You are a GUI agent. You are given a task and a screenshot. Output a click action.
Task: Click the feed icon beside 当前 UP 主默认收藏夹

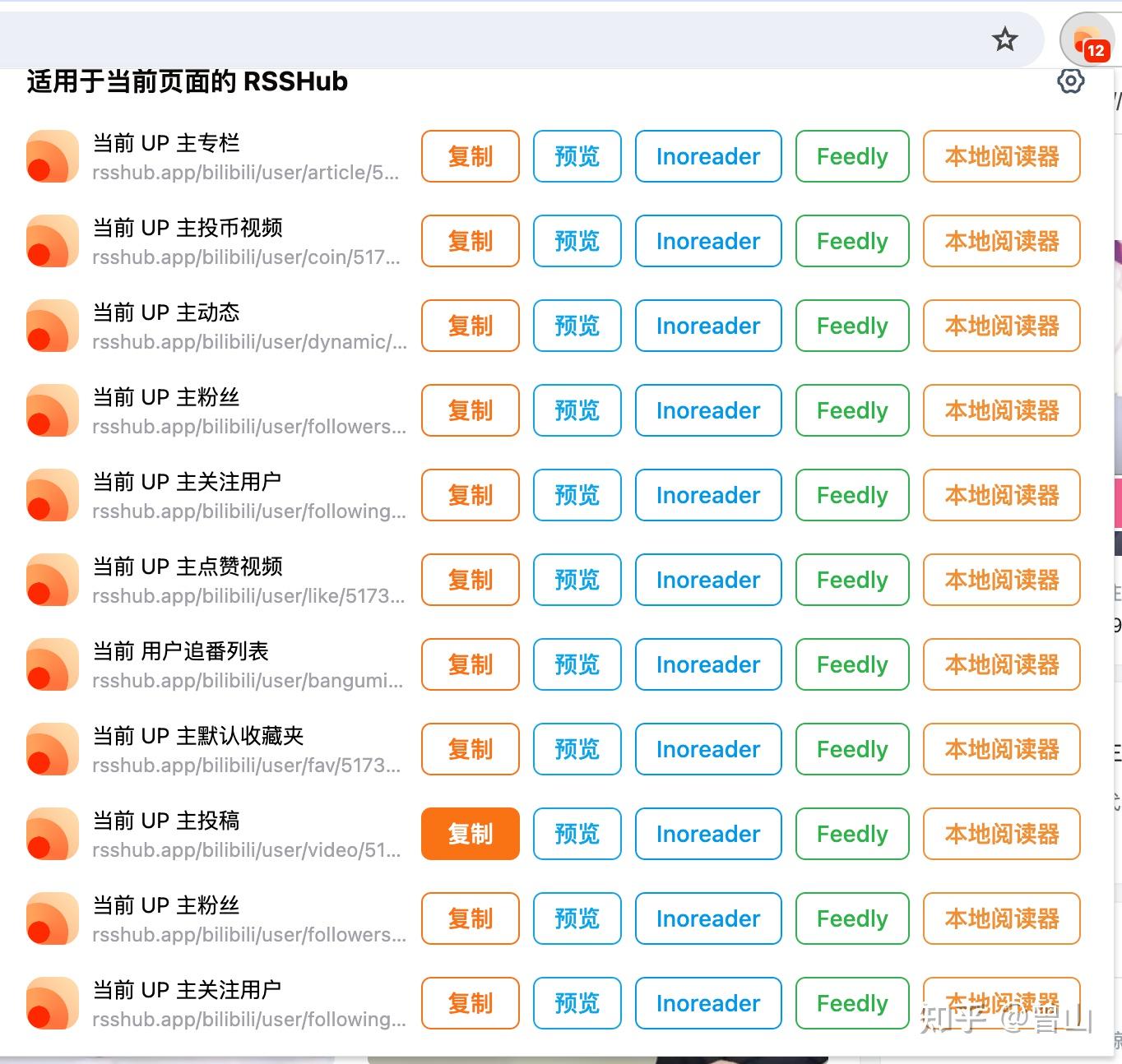52,749
